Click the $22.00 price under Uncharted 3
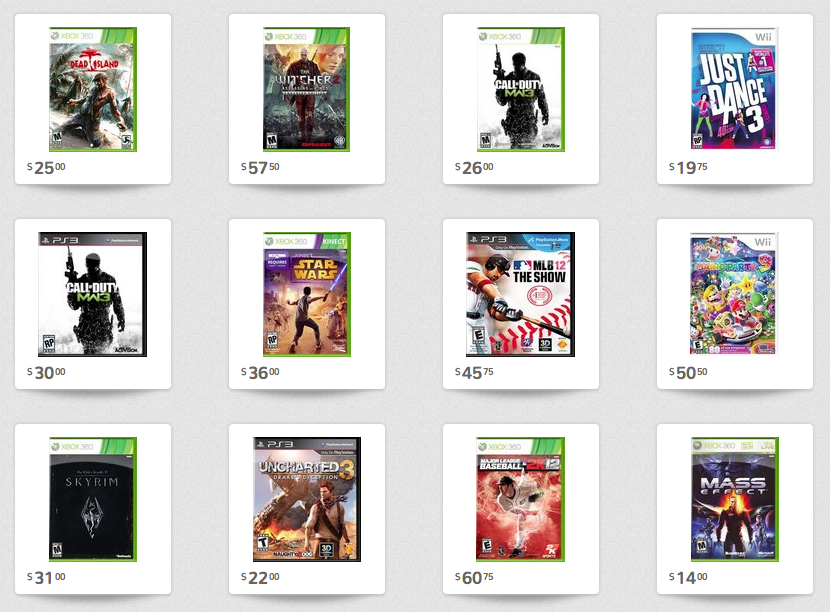Screen dimensions: 830x612 [x=260, y=578]
